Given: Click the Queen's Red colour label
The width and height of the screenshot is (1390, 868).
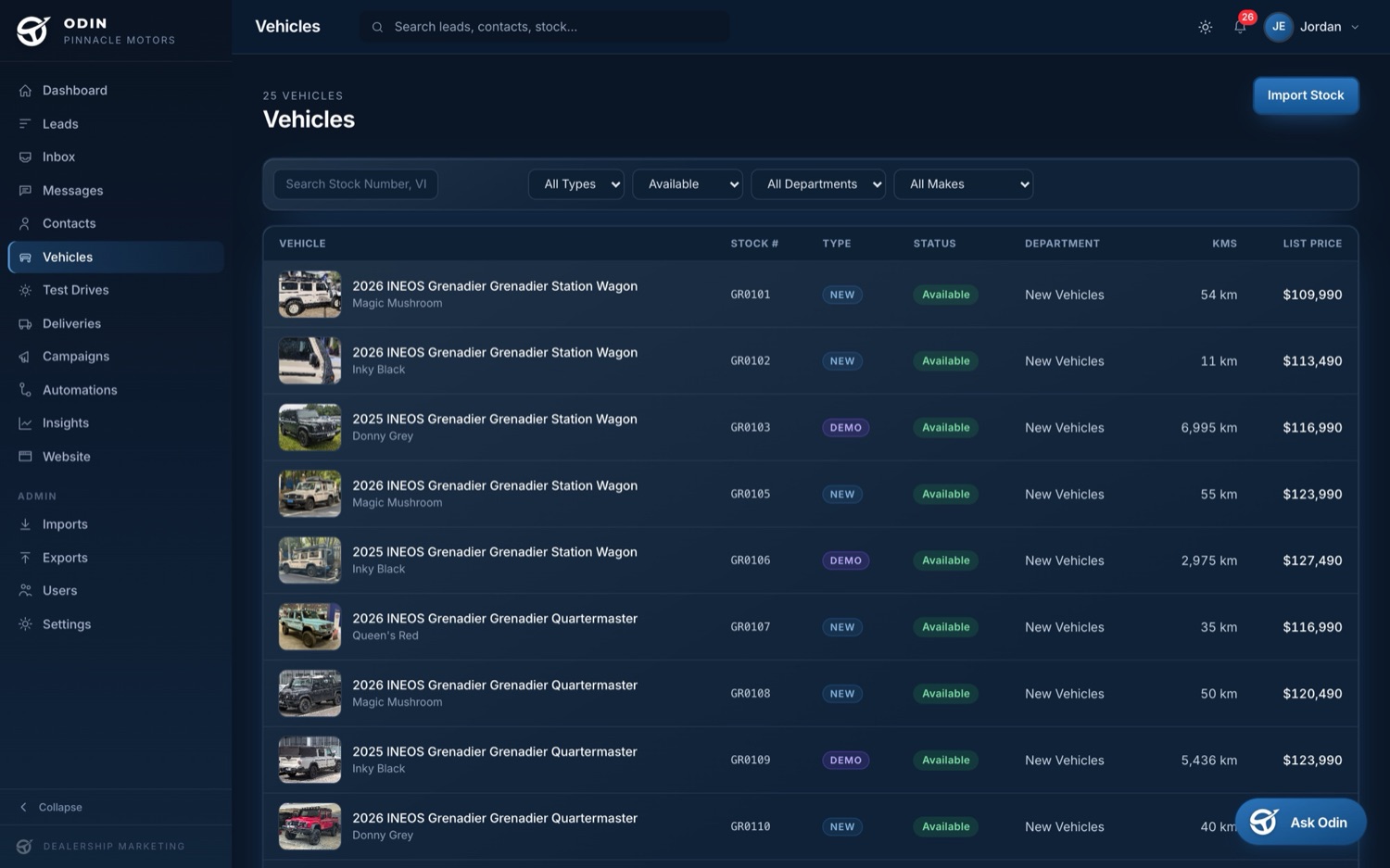Looking at the screenshot, I should pos(385,635).
